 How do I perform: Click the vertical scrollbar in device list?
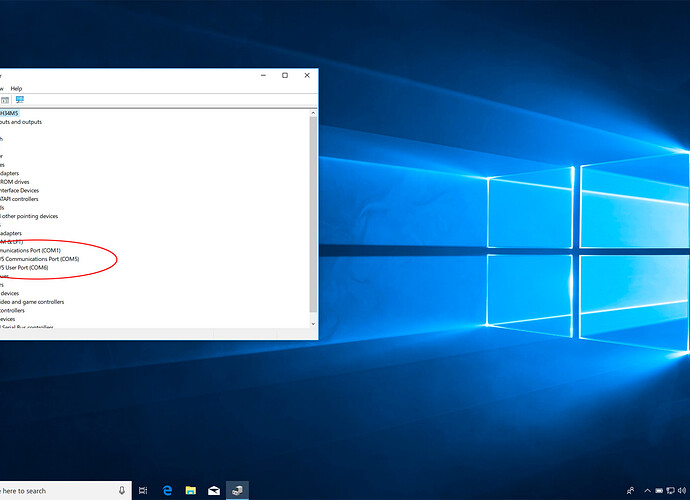coord(313,214)
